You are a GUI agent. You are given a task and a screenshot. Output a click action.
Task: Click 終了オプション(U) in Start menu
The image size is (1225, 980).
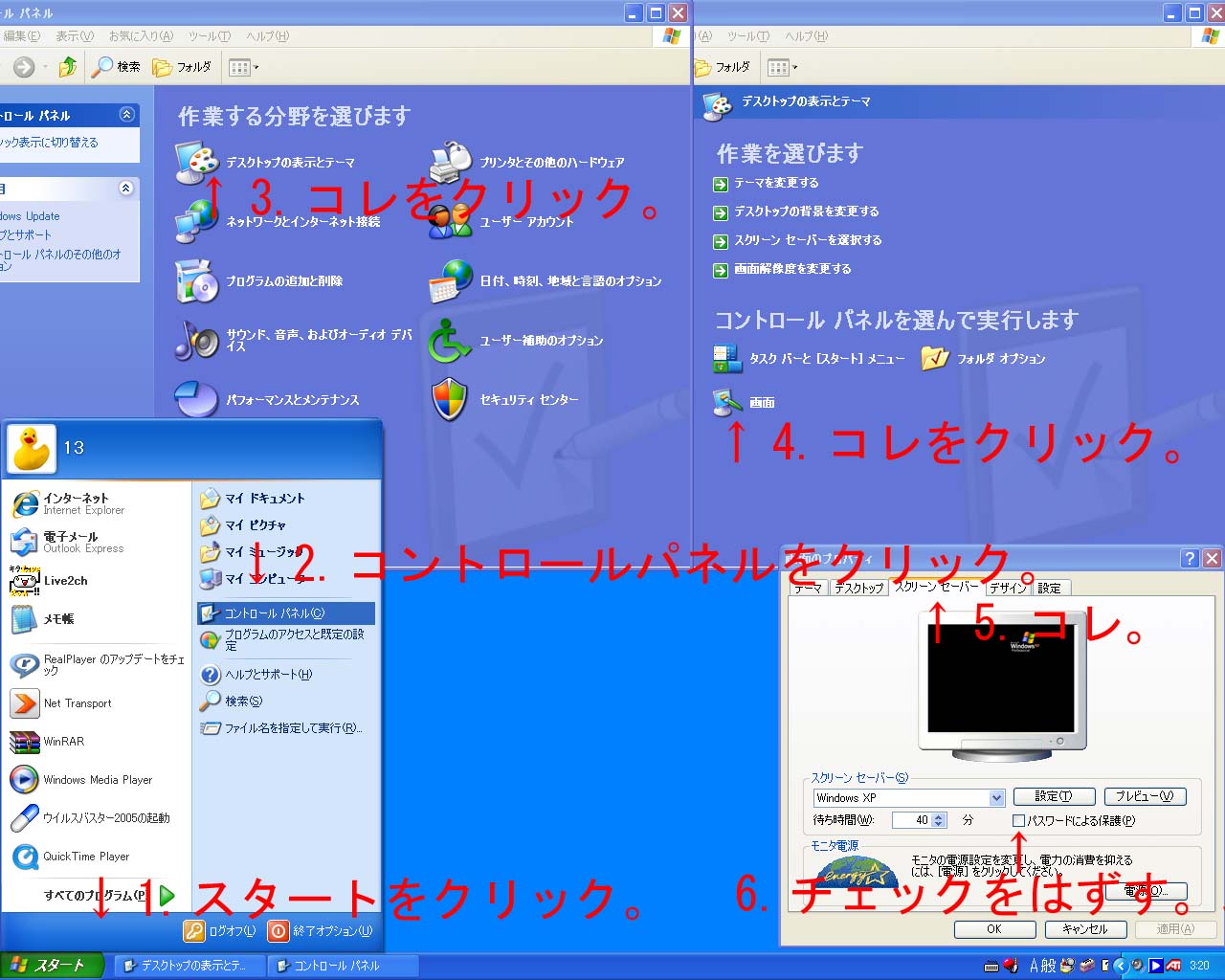320,930
